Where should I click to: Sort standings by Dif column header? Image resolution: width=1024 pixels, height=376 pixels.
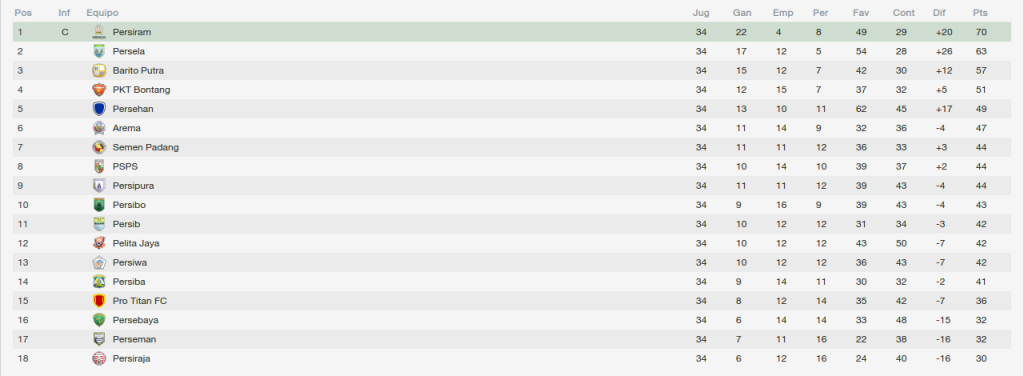click(939, 13)
